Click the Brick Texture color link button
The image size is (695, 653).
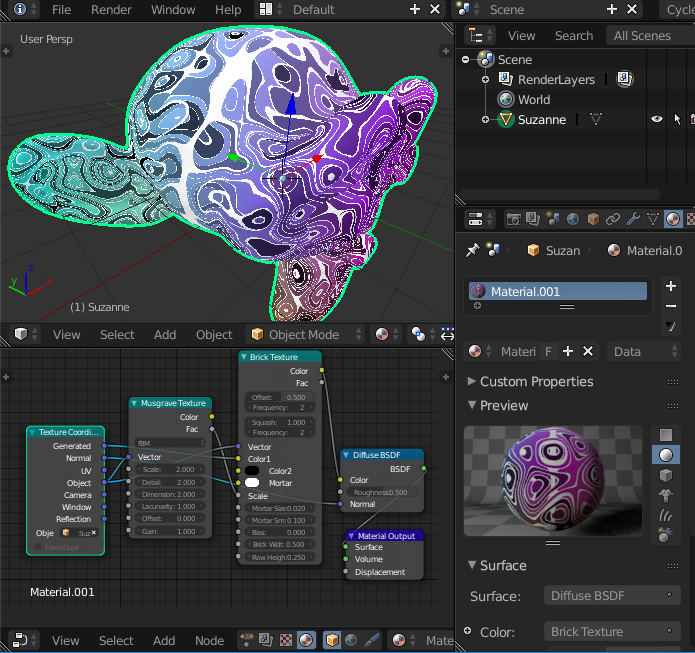click(612, 631)
